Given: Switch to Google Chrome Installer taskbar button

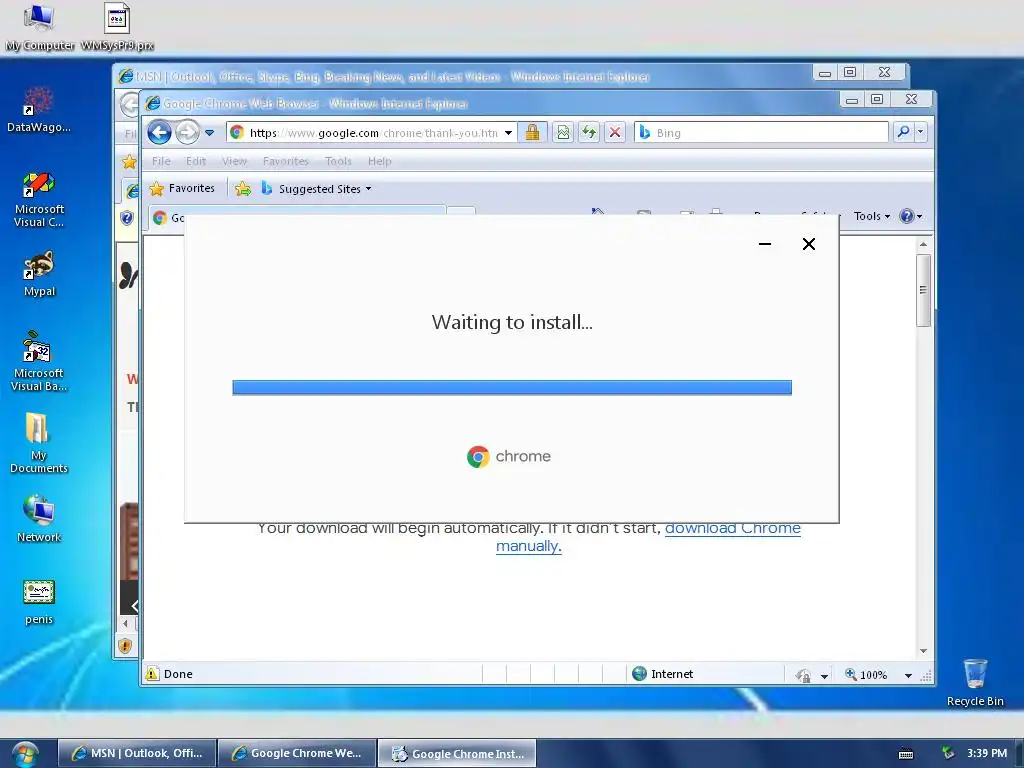Looking at the screenshot, I should point(458,753).
